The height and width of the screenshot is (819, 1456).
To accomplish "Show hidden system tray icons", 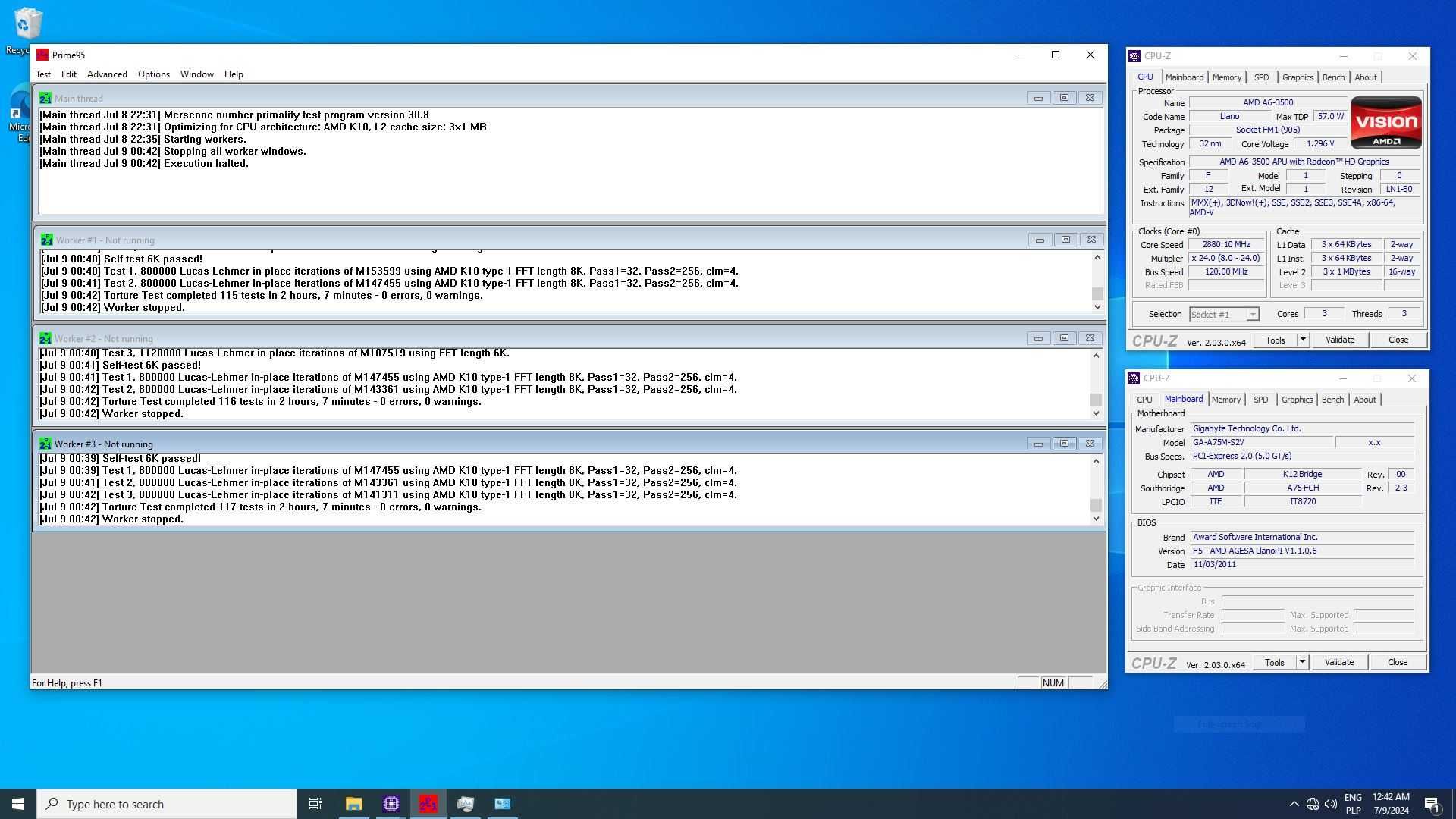I will point(1294,804).
